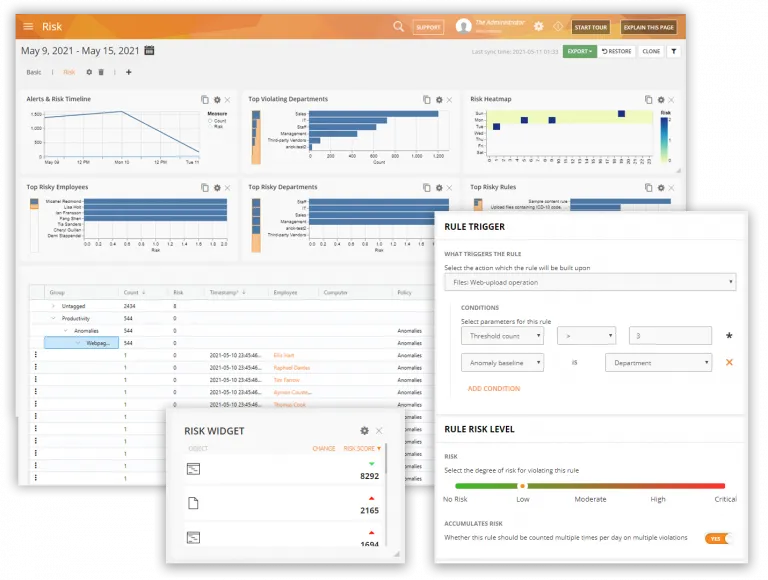
Task: Open the Anomaly baseline parameter dropdown
Action: click(502, 363)
